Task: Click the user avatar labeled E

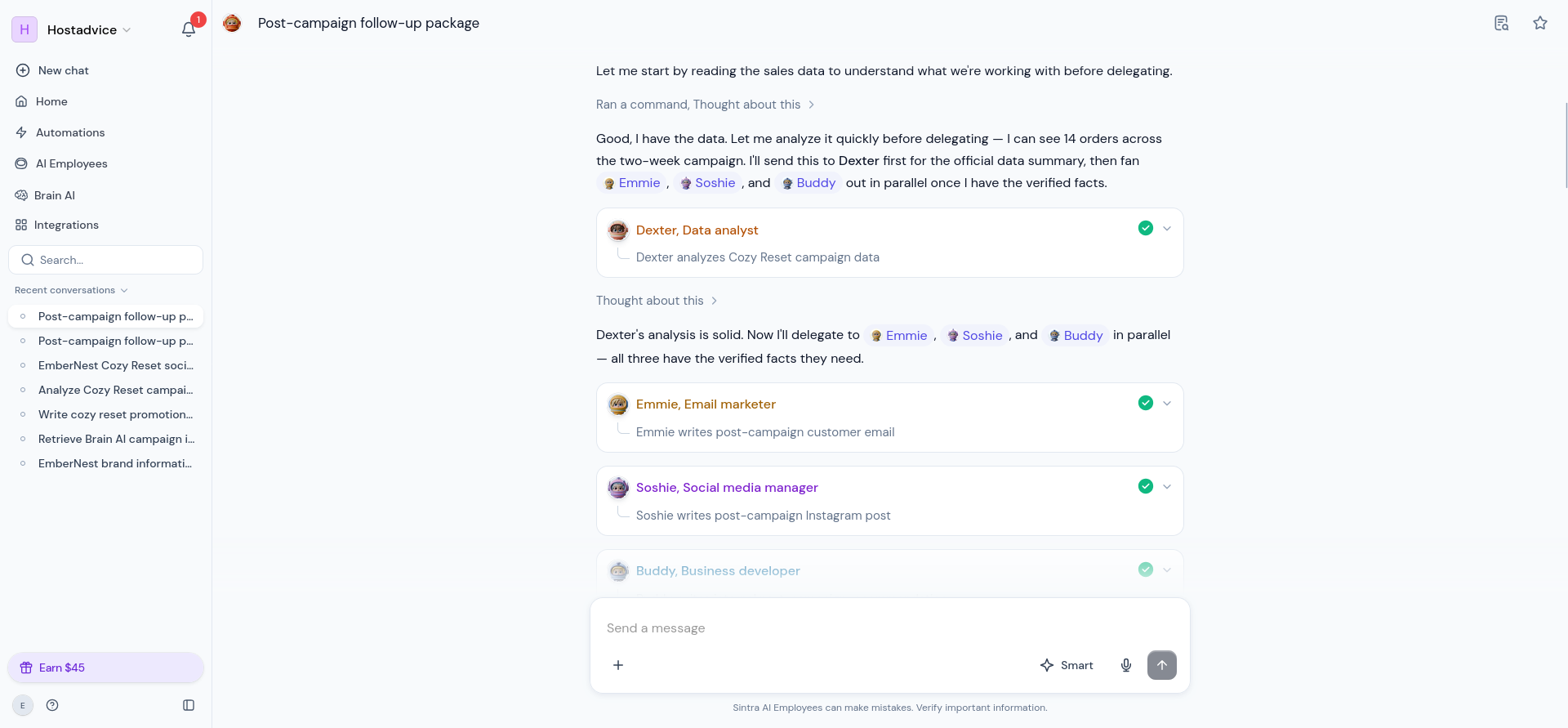Action: tap(23, 705)
